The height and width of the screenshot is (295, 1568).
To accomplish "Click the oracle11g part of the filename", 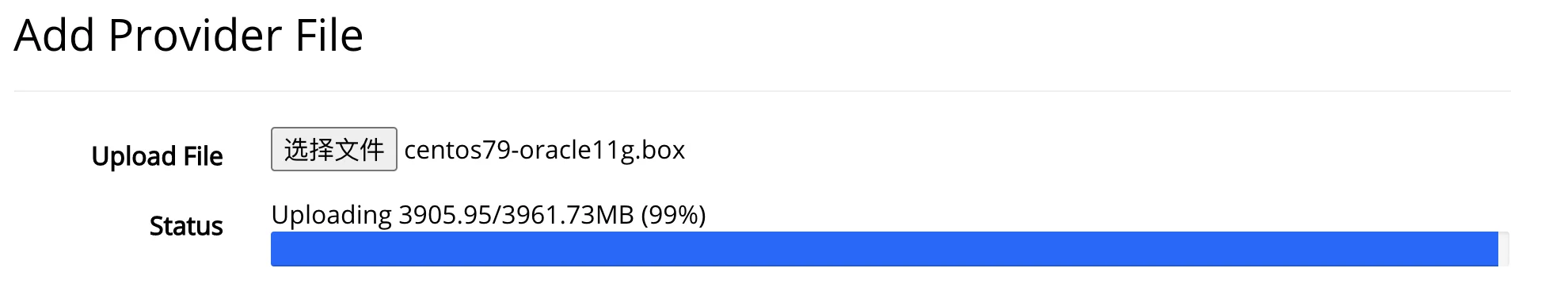I will tap(576, 151).
